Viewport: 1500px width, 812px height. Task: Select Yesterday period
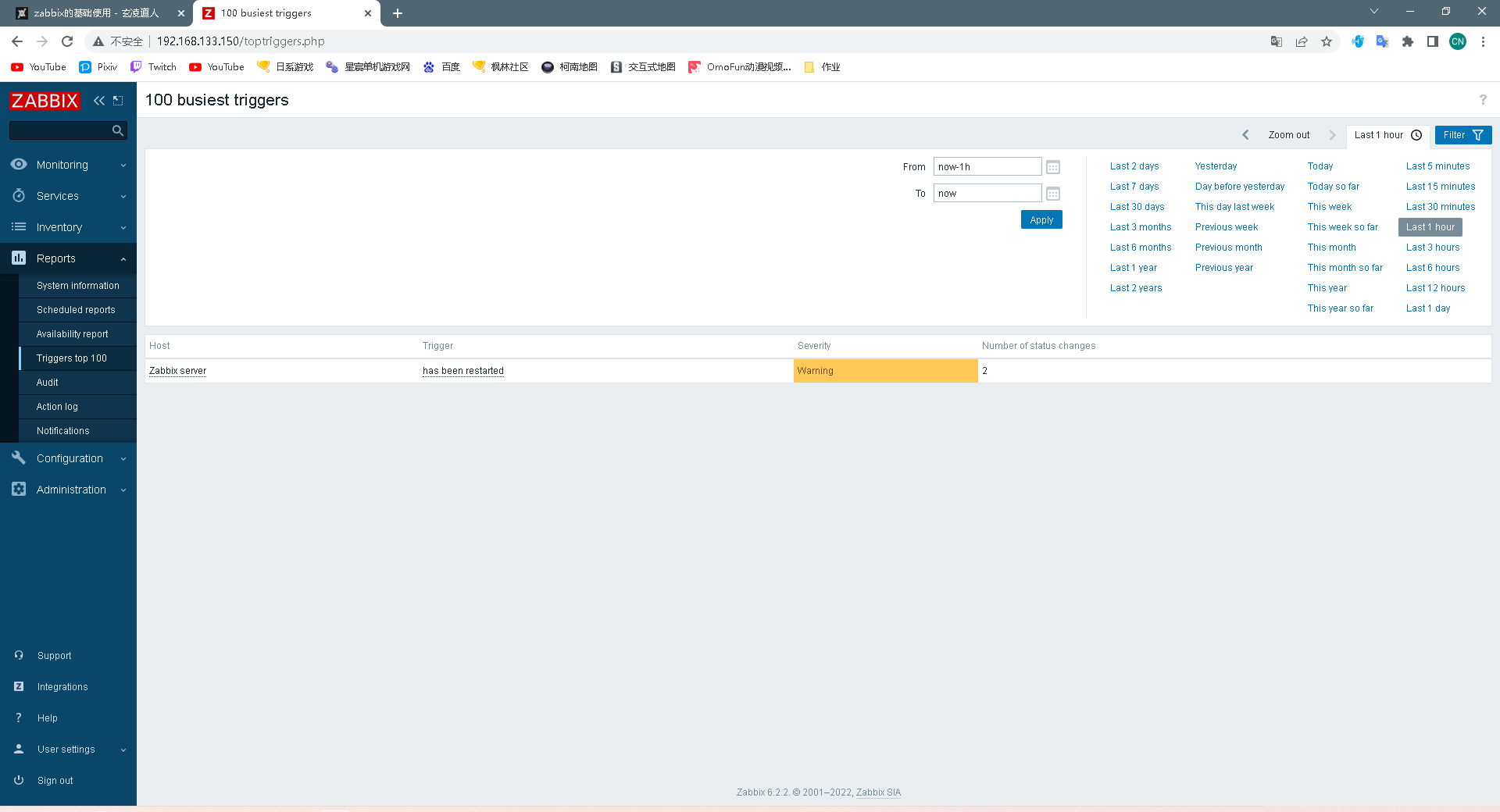(x=1216, y=166)
